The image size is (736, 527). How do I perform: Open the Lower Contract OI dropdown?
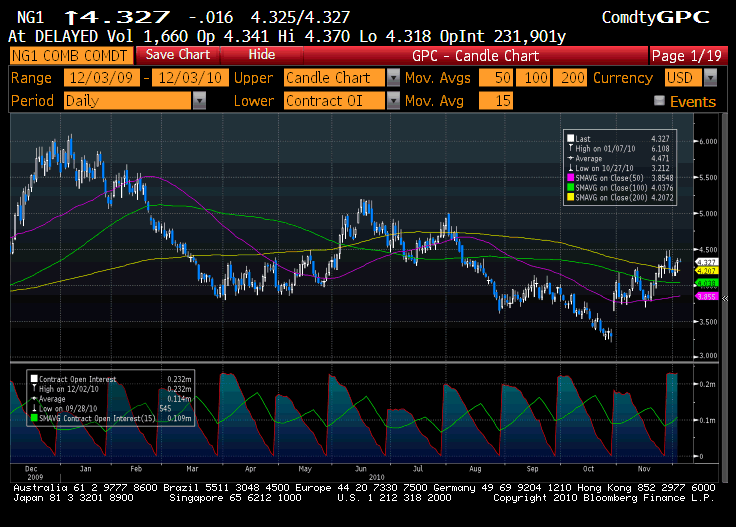pyautogui.click(x=391, y=101)
